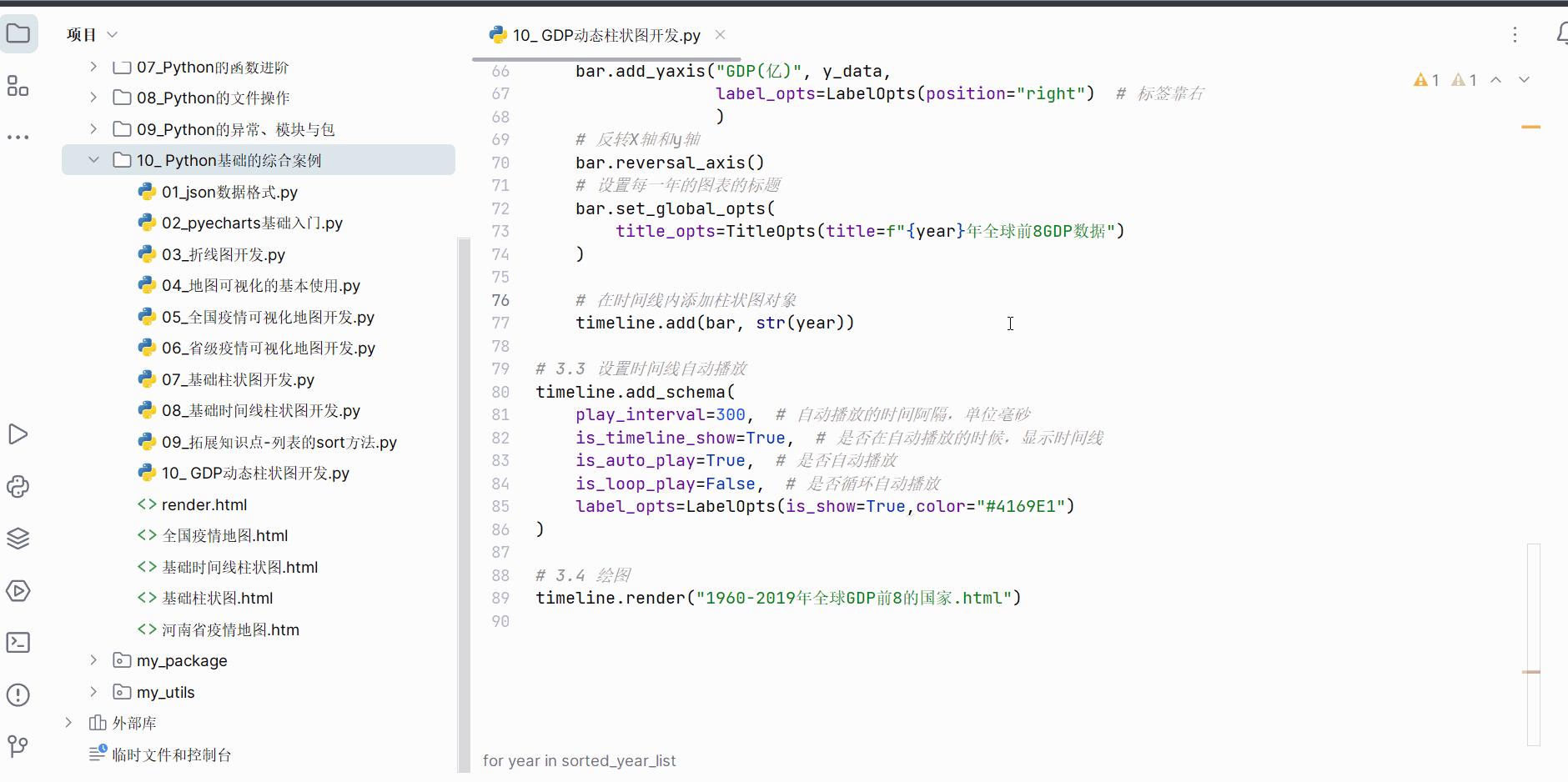This screenshot has height=782, width=1568.
Task: Click the project tree vertical scrollbar
Action: tap(464, 504)
